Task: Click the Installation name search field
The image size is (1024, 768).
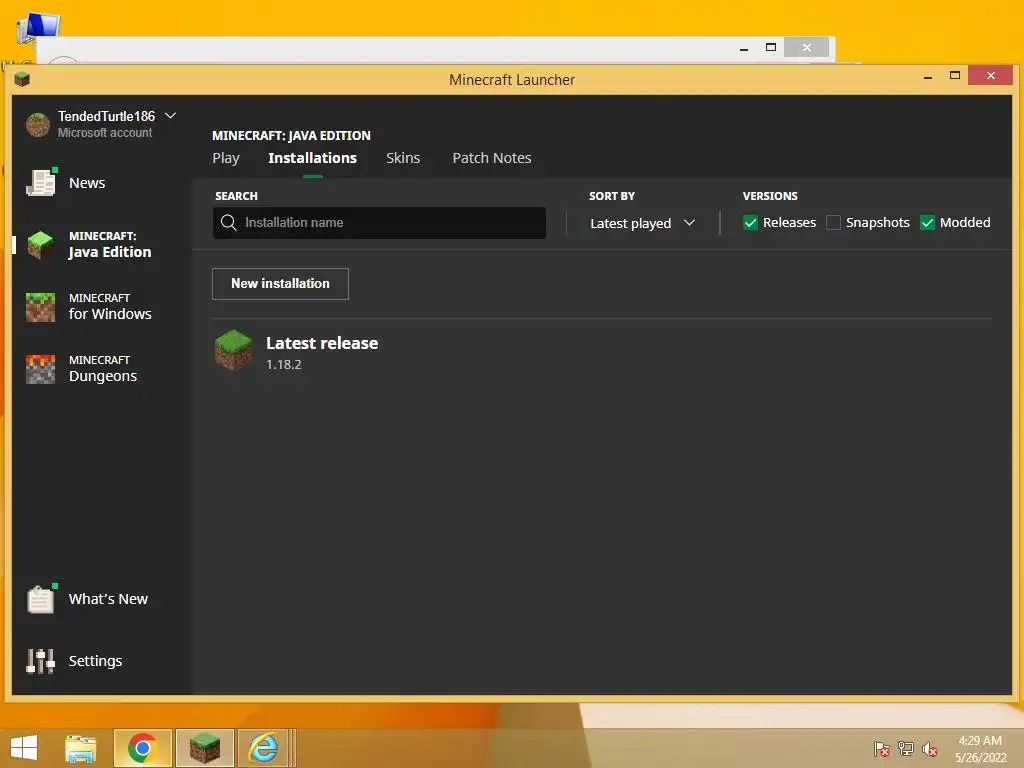Action: point(379,223)
